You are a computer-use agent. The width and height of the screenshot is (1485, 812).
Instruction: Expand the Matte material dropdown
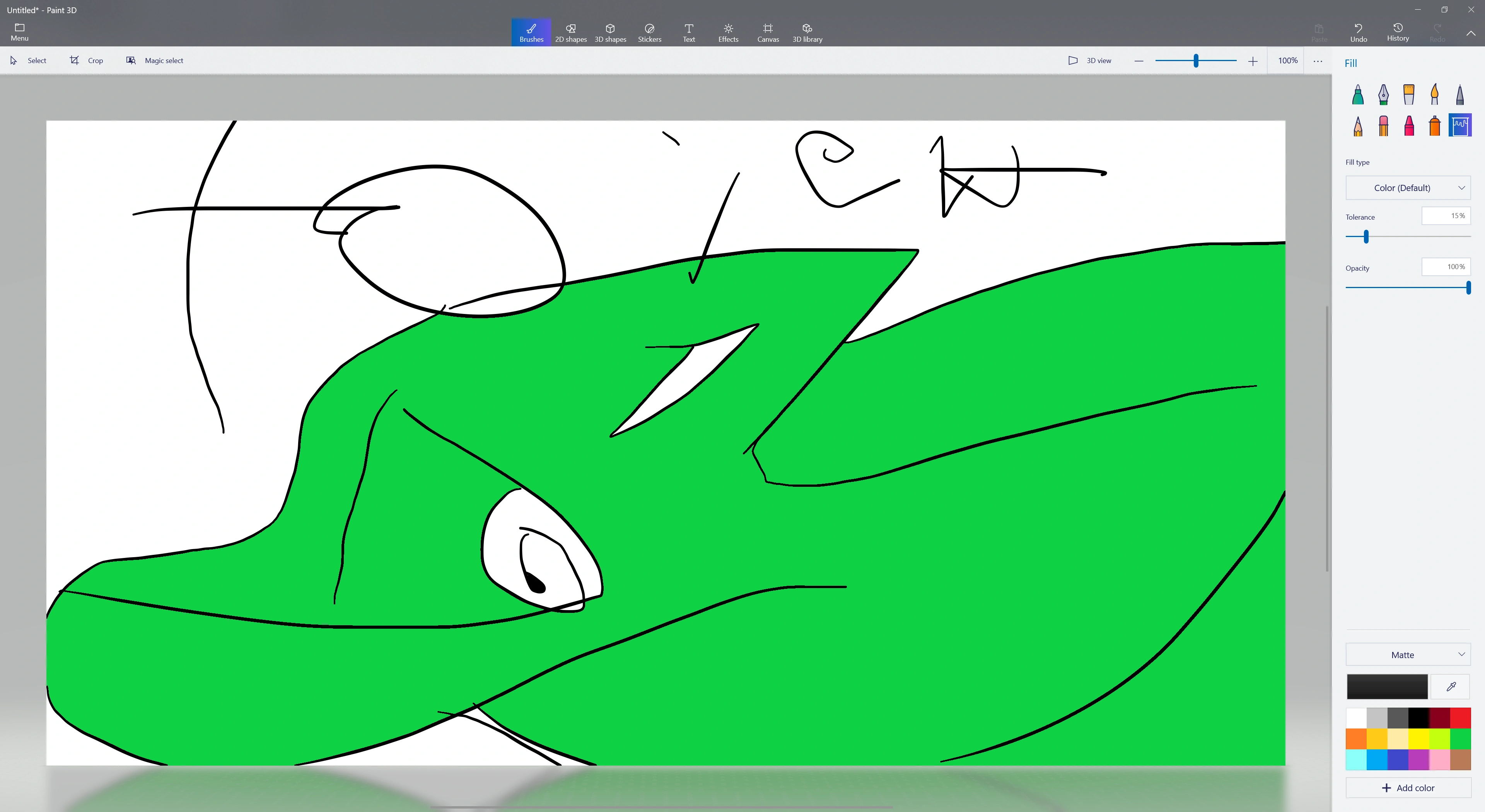pyautogui.click(x=1407, y=655)
